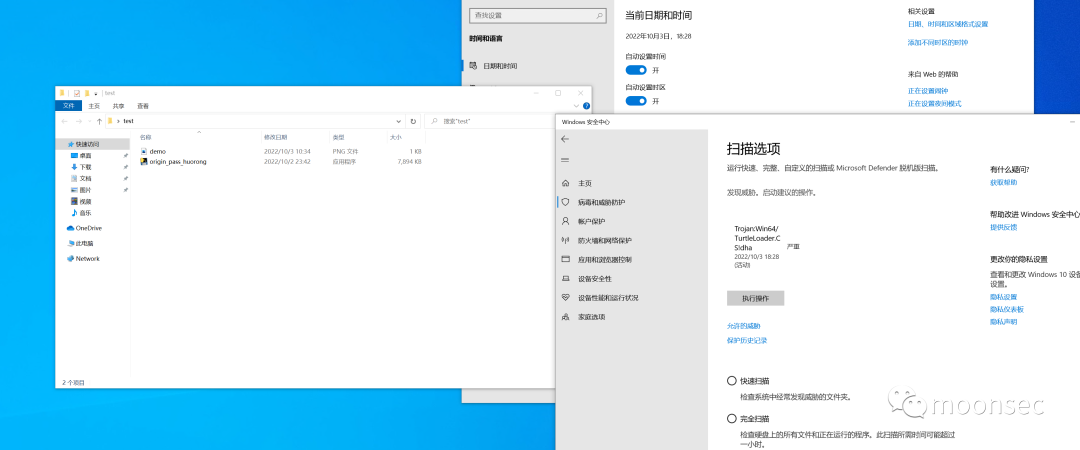
Task: Open the 此电脑 computer icon in sidebar
Action: (x=70, y=243)
